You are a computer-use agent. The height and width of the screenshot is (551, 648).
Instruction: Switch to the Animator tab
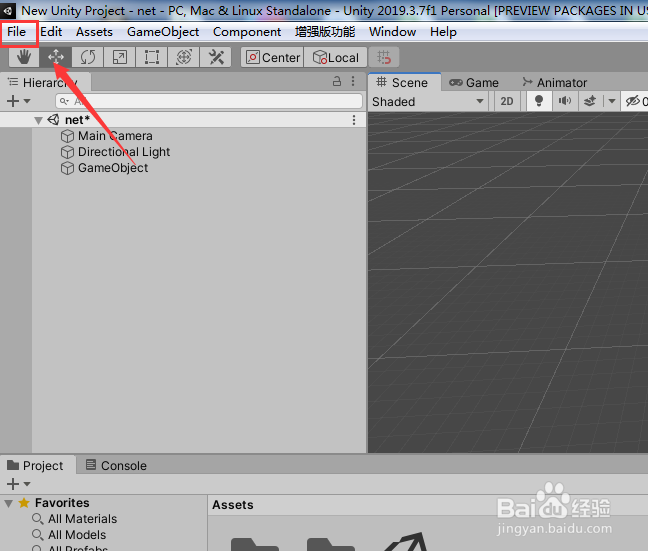pos(555,83)
